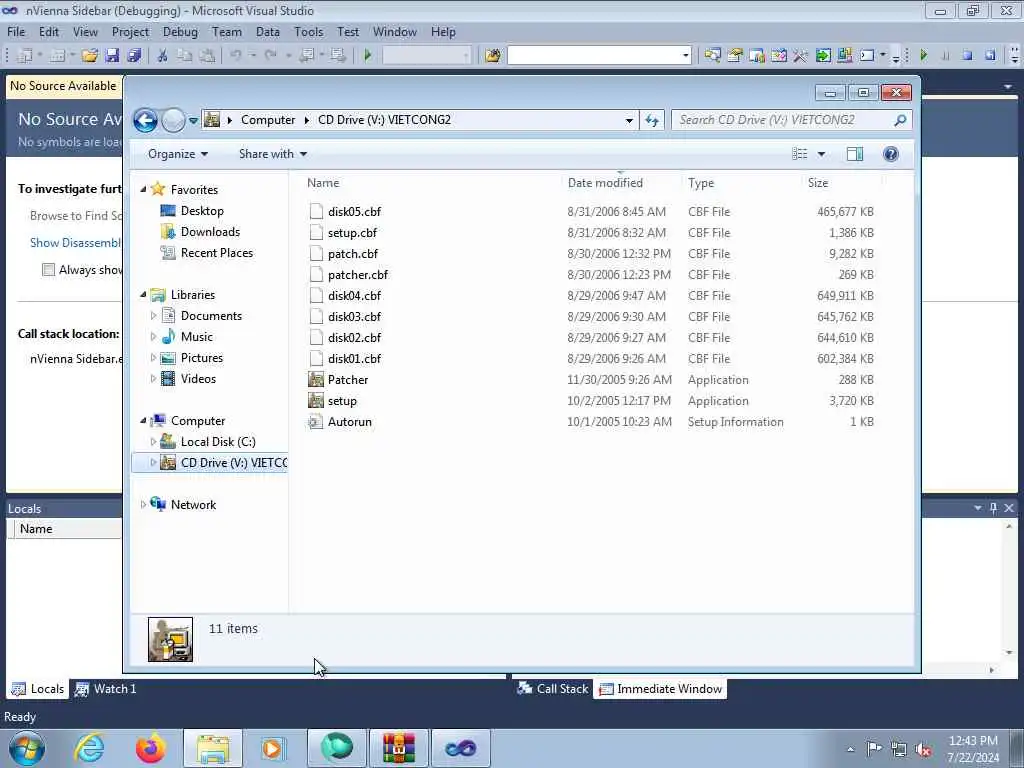The height and width of the screenshot is (768, 1024).
Task: Click the Explorer Back navigation arrow
Action: pos(145,120)
